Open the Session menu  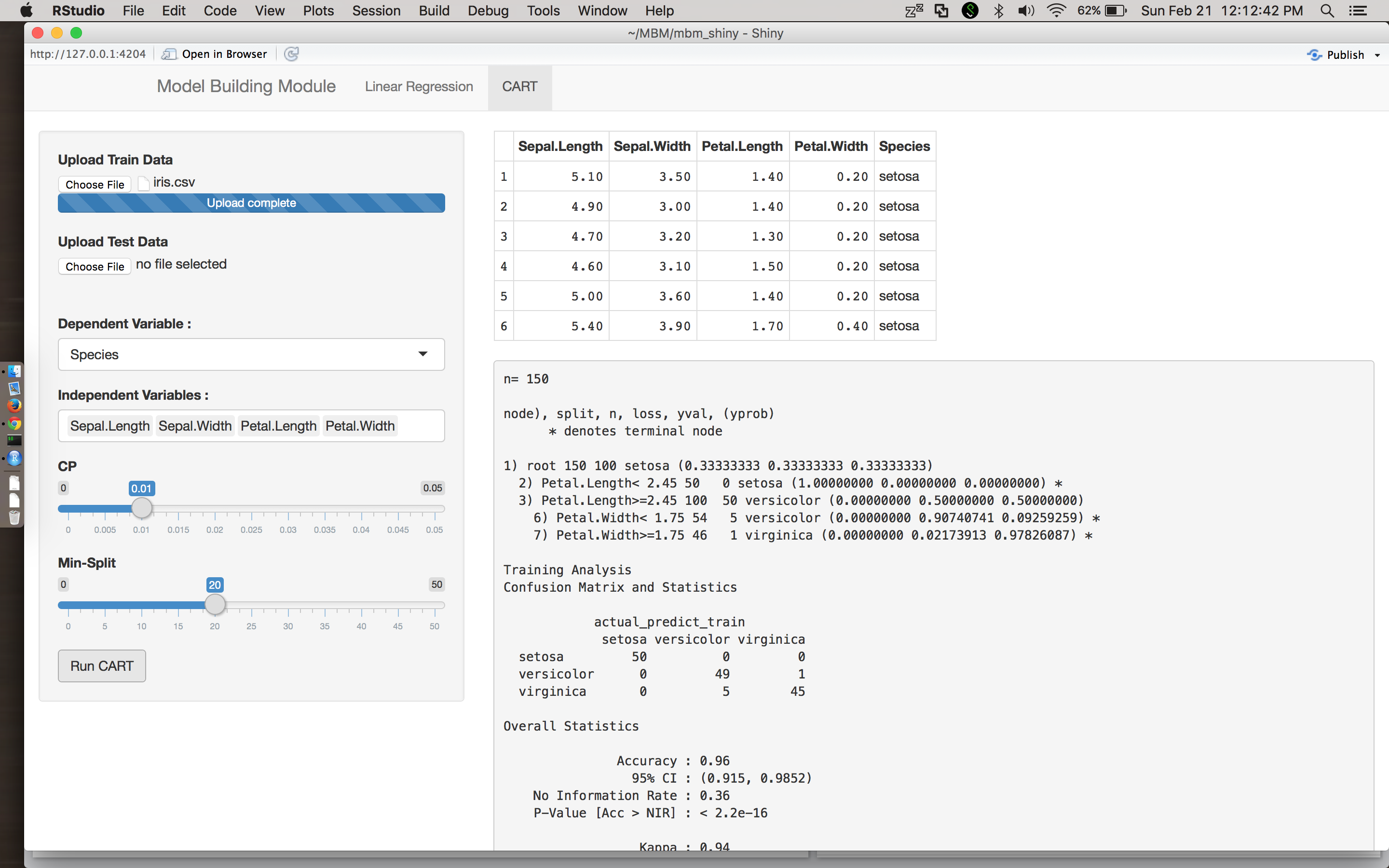pos(376,10)
